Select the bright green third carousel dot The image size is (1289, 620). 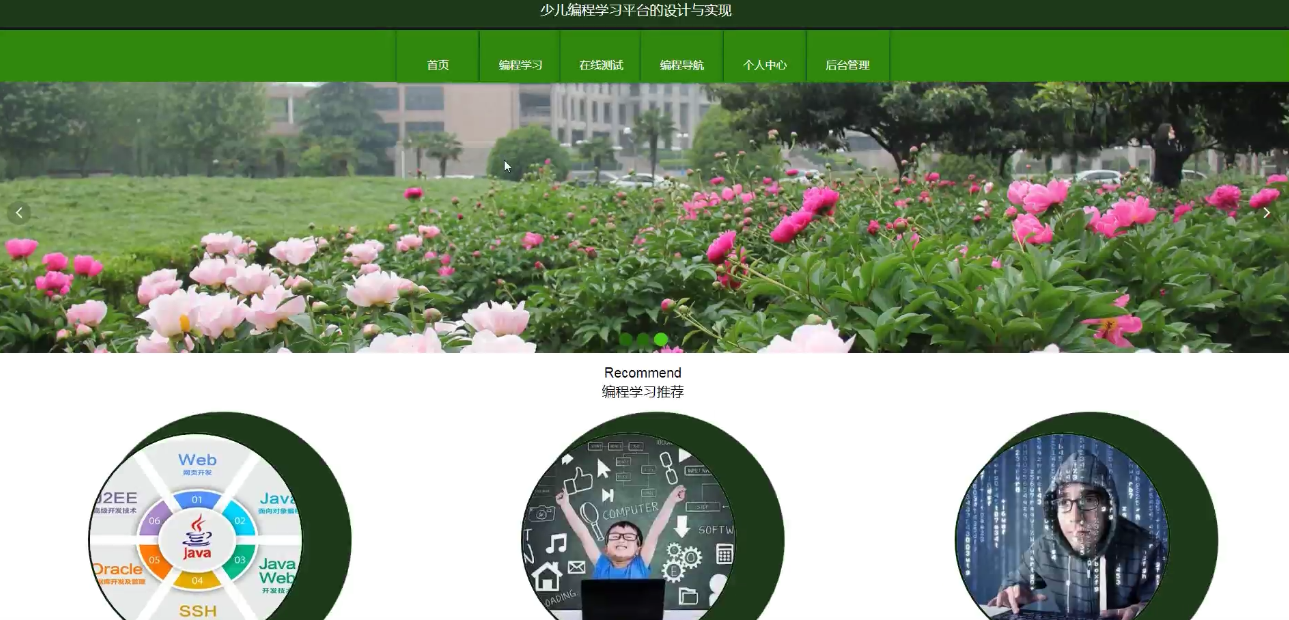pyautogui.click(x=661, y=340)
